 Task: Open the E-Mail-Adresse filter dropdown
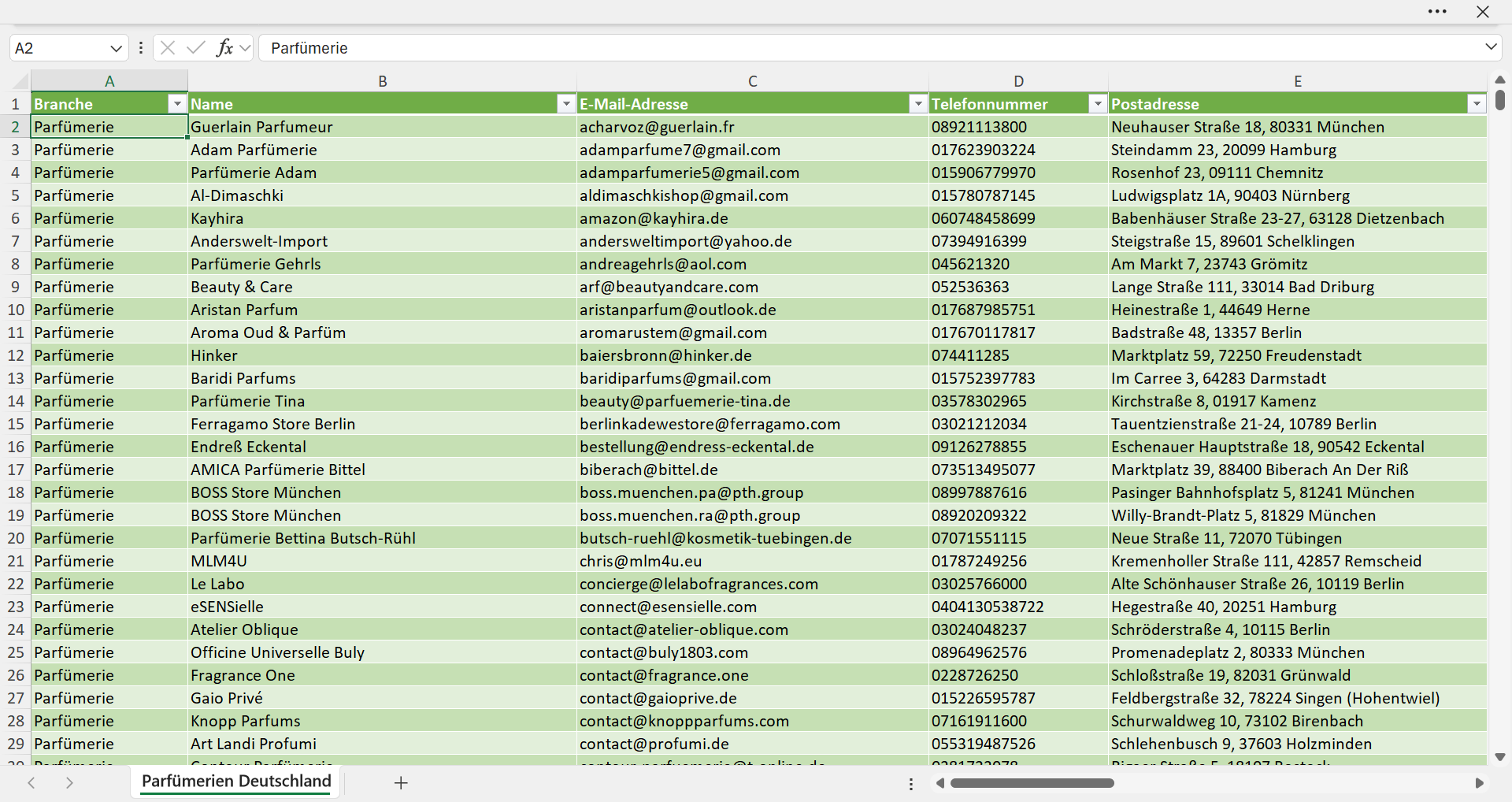point(918,104)
